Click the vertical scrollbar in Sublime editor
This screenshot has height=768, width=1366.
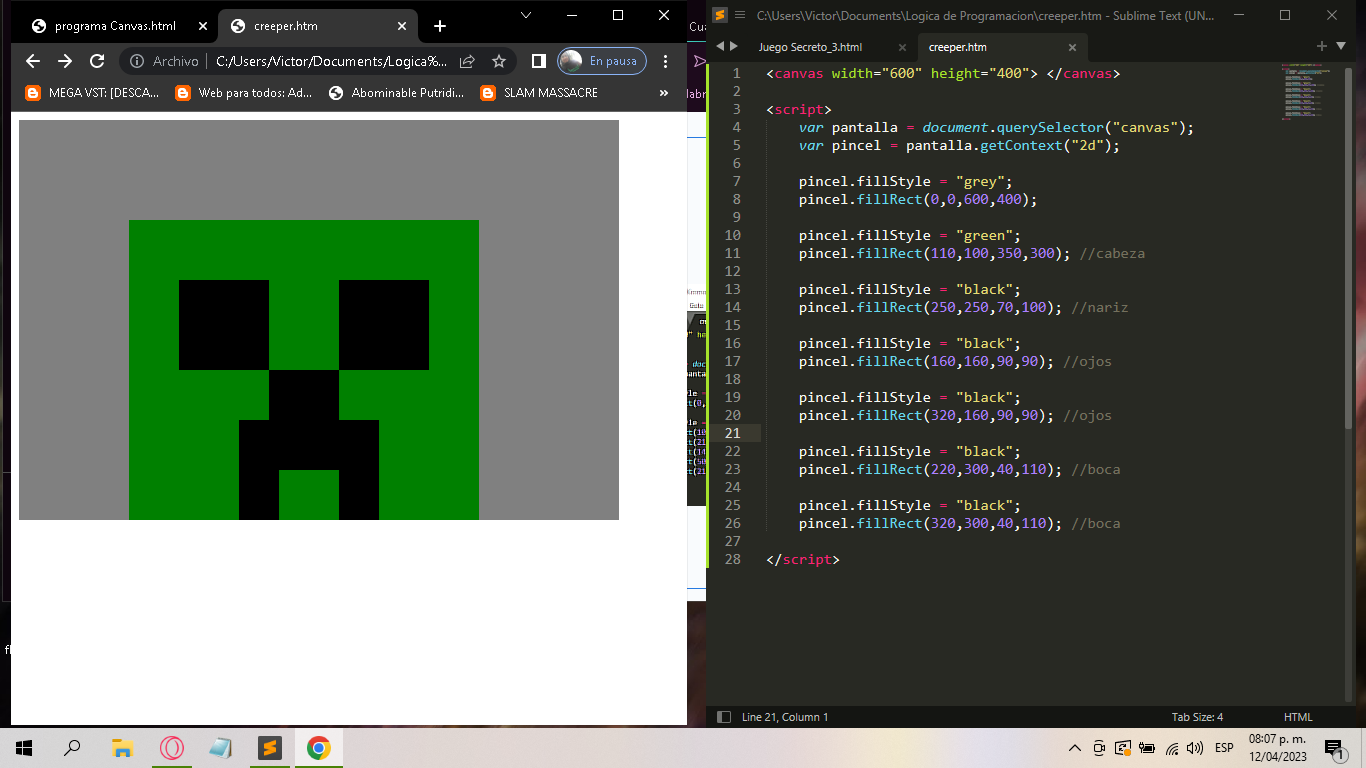pos(1349,250)
